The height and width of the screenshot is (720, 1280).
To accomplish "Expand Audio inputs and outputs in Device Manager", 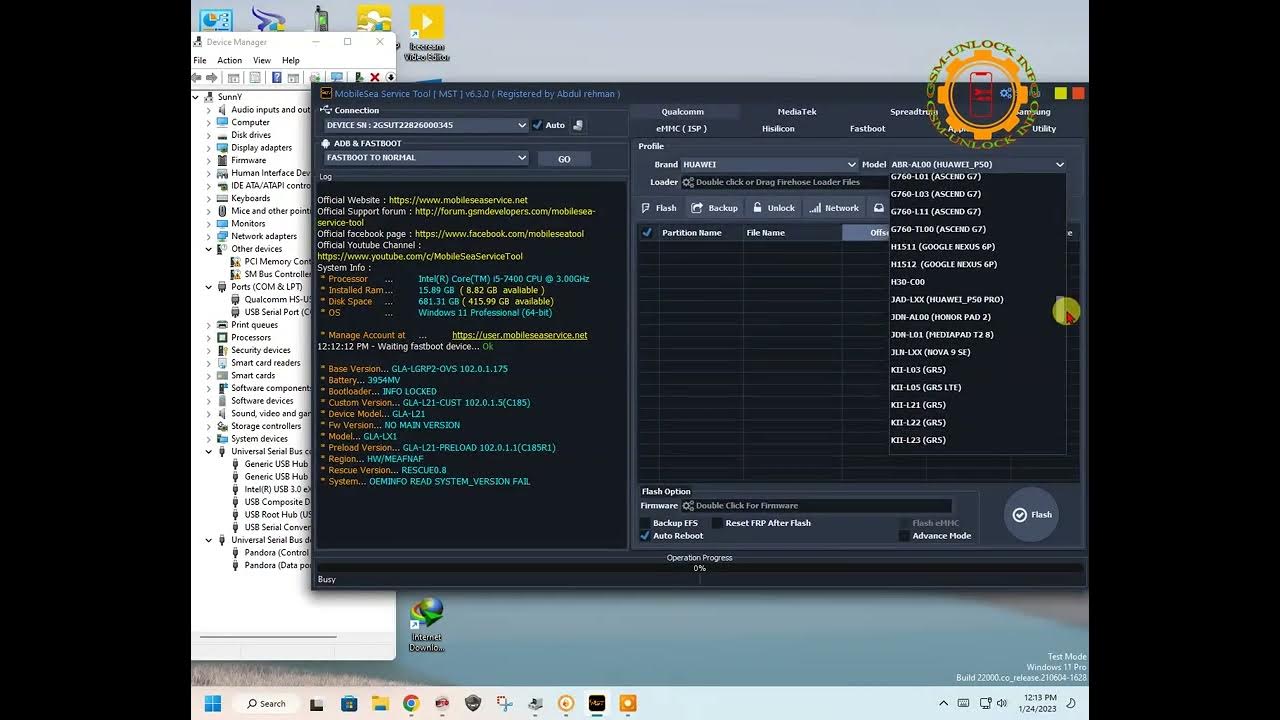I will [209, 110].
